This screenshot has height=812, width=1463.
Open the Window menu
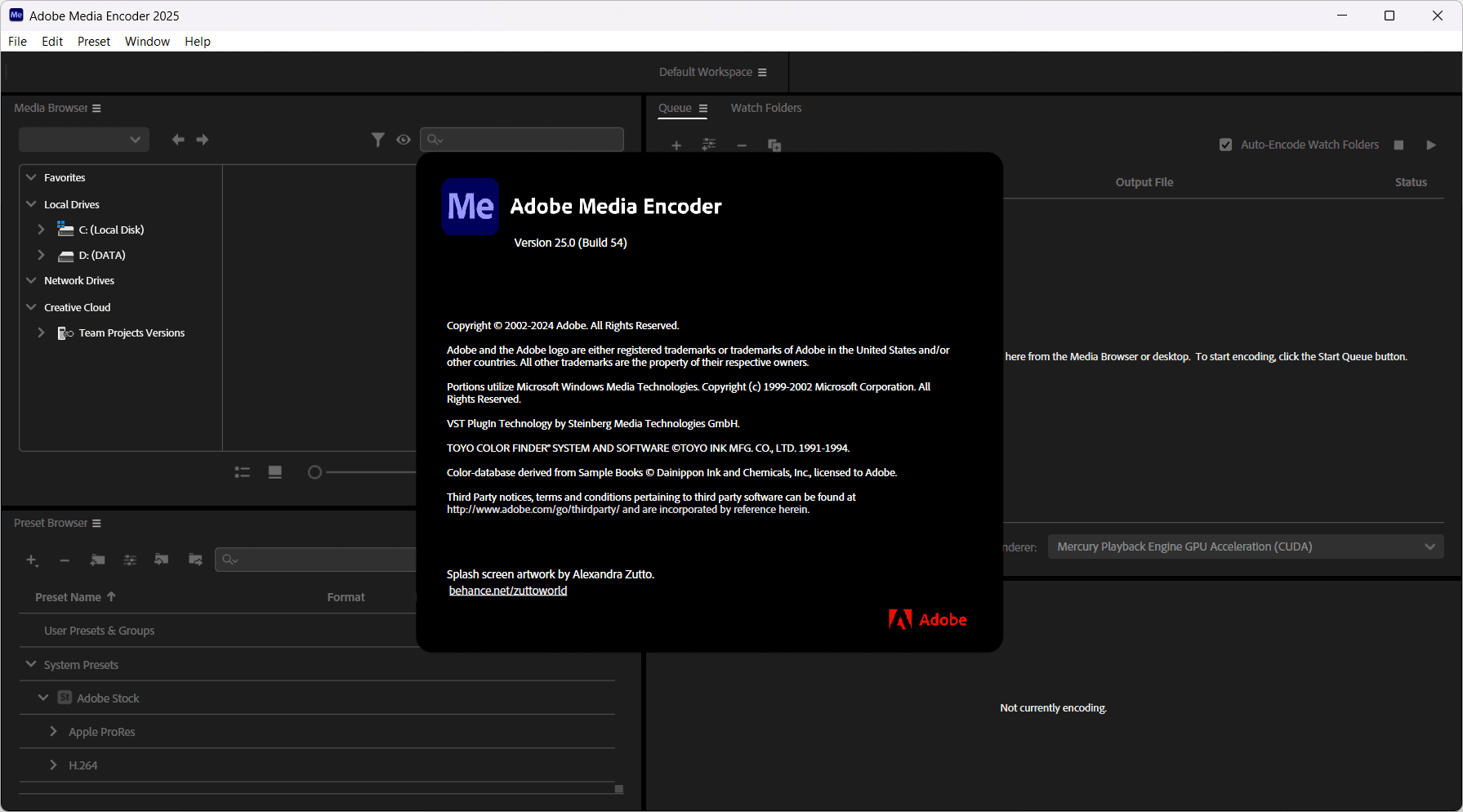(147, 42)
